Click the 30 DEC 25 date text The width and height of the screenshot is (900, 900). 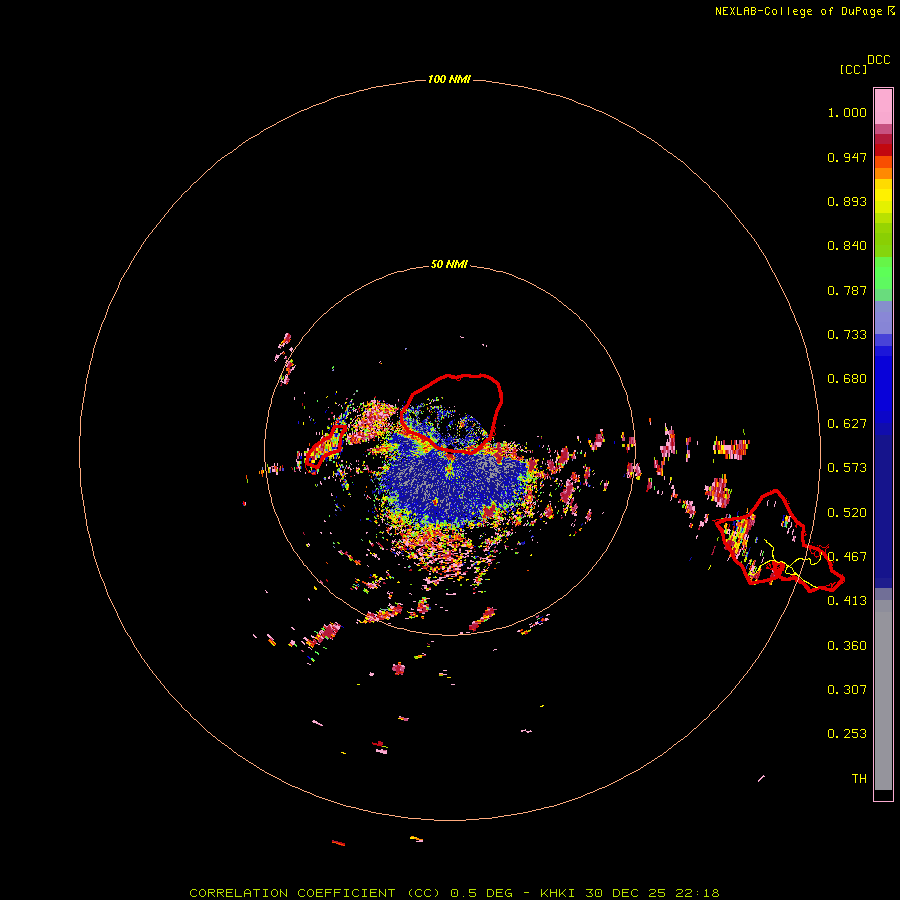[626, 893]
